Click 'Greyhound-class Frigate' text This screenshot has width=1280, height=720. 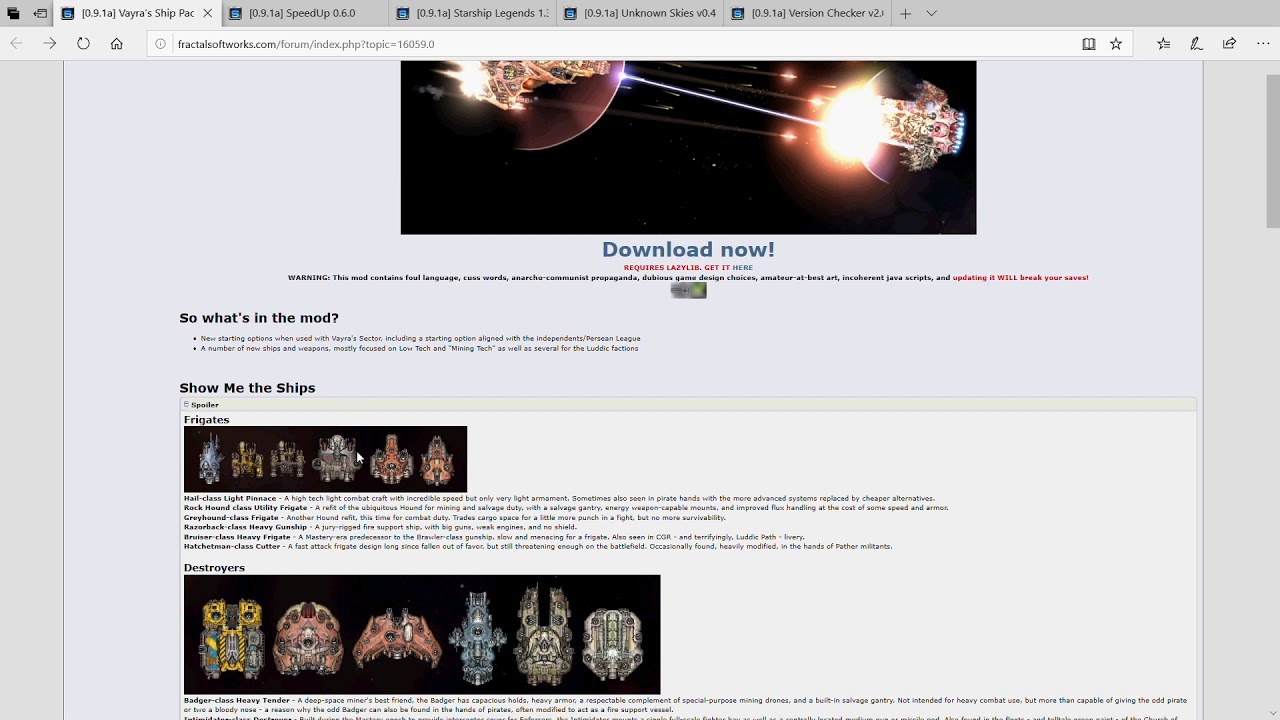231,518
